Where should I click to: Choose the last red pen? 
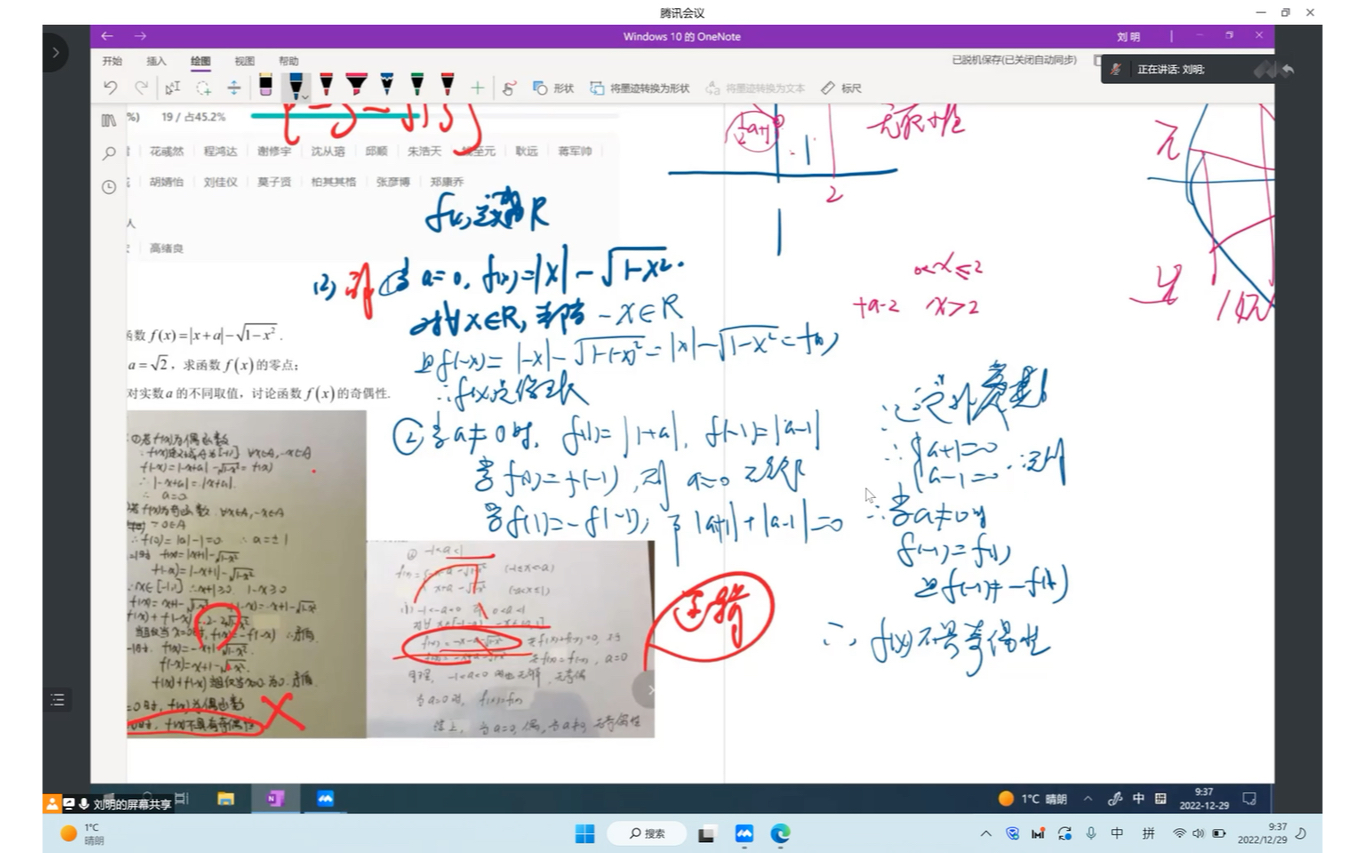[447, 85]
